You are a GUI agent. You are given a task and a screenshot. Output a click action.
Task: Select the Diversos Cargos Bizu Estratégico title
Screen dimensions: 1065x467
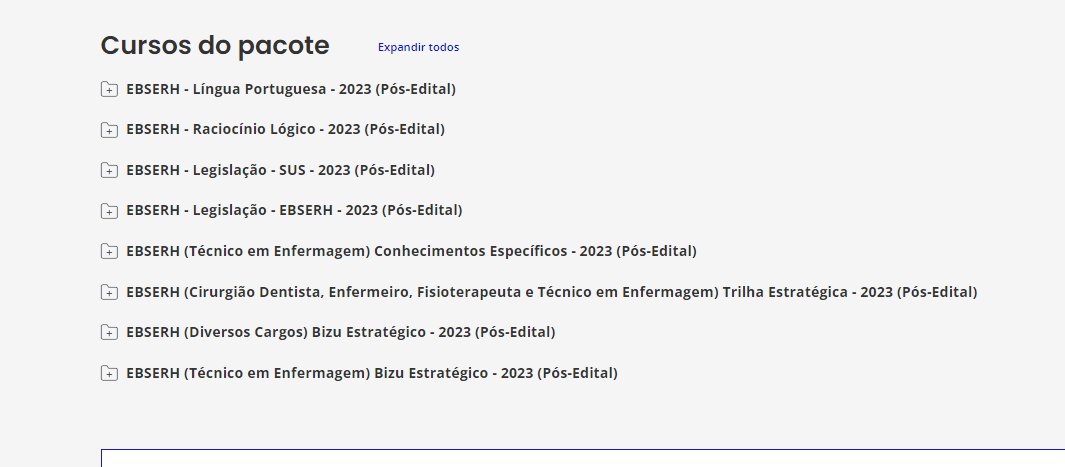pos(340,332)
